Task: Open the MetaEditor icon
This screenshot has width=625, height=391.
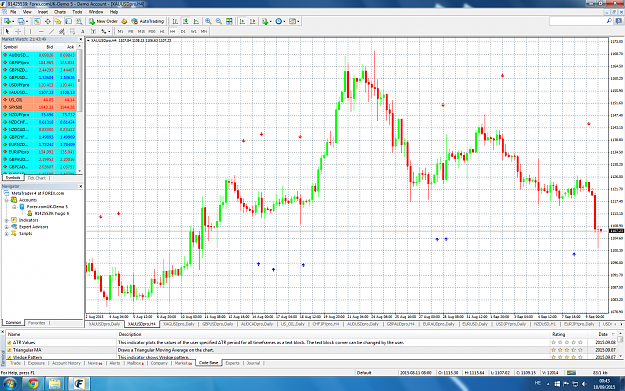Action: 124,21
